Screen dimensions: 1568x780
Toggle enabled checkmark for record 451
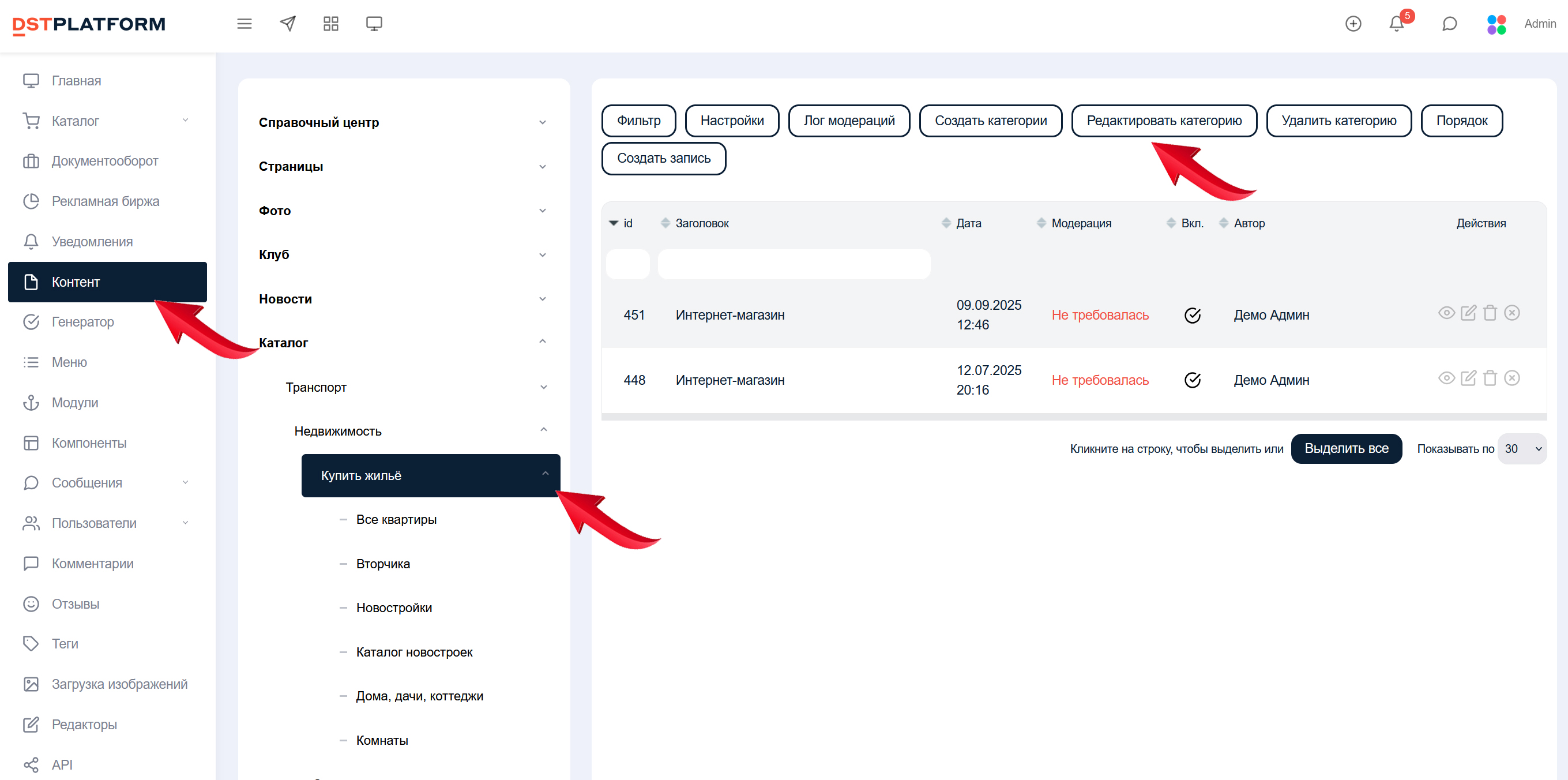[1192, 315]
